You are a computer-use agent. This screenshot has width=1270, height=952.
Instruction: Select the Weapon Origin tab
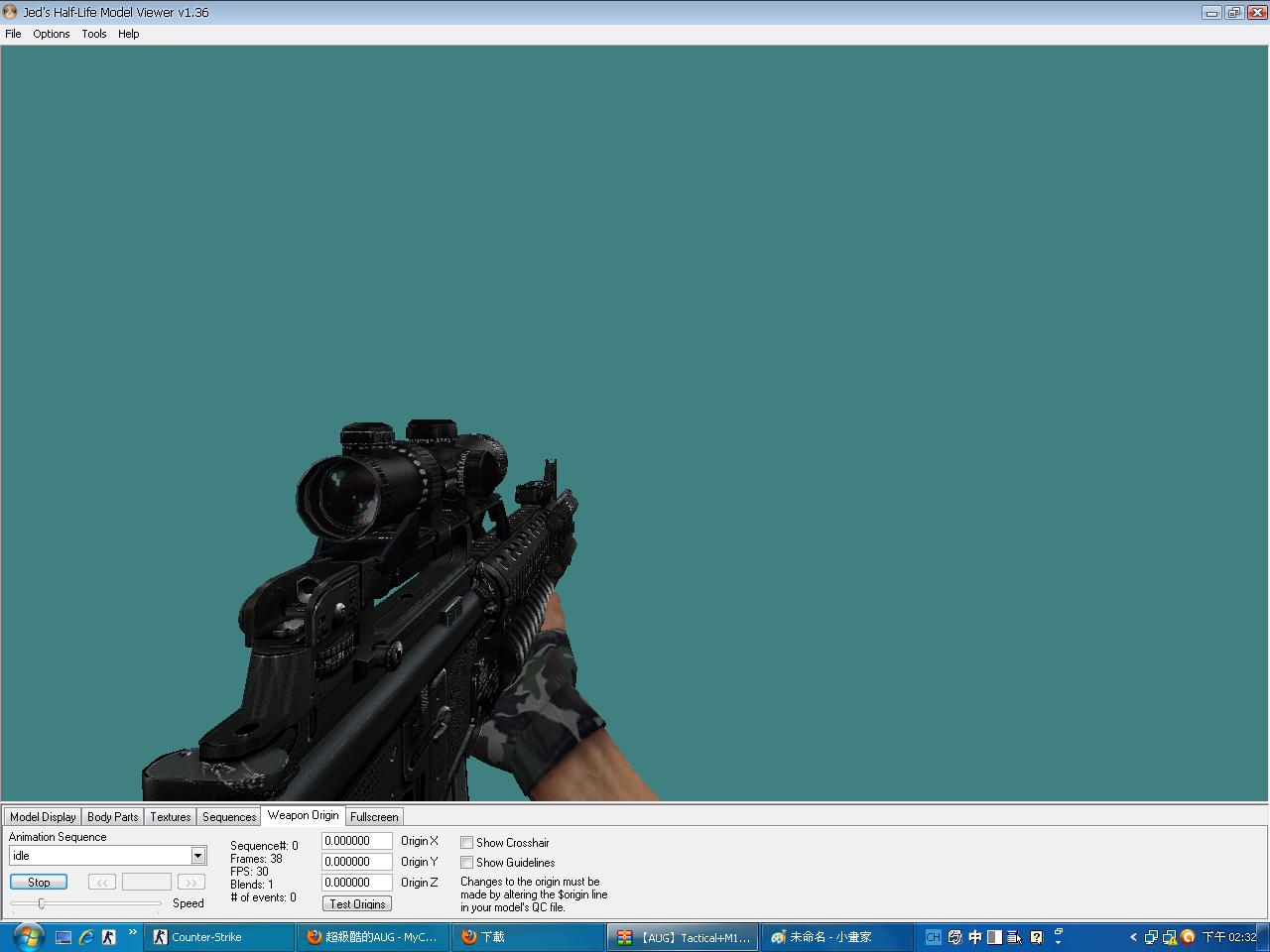click(304, 815)
